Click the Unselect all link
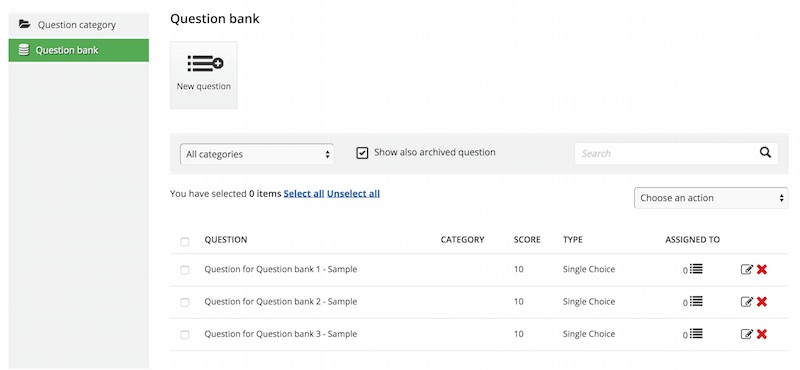The image size is (800, 370). point(353,193)
